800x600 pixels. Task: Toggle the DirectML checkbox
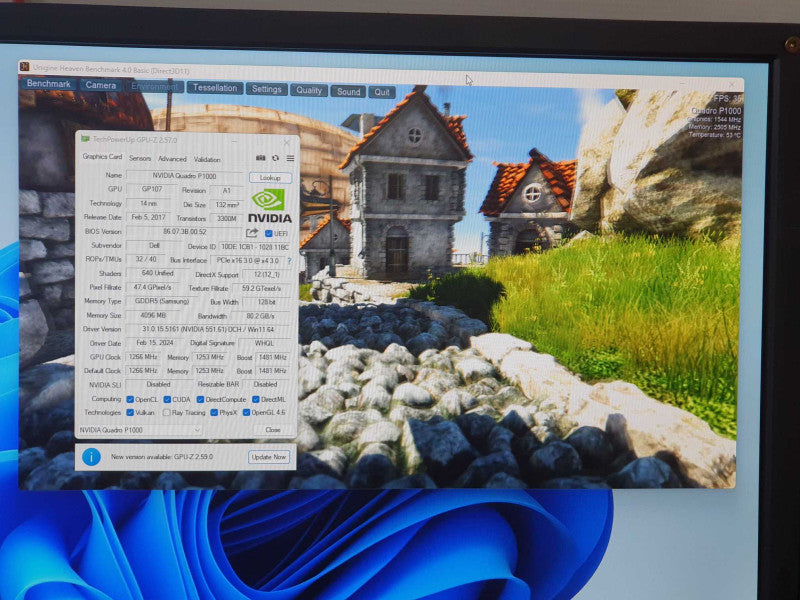256,399
